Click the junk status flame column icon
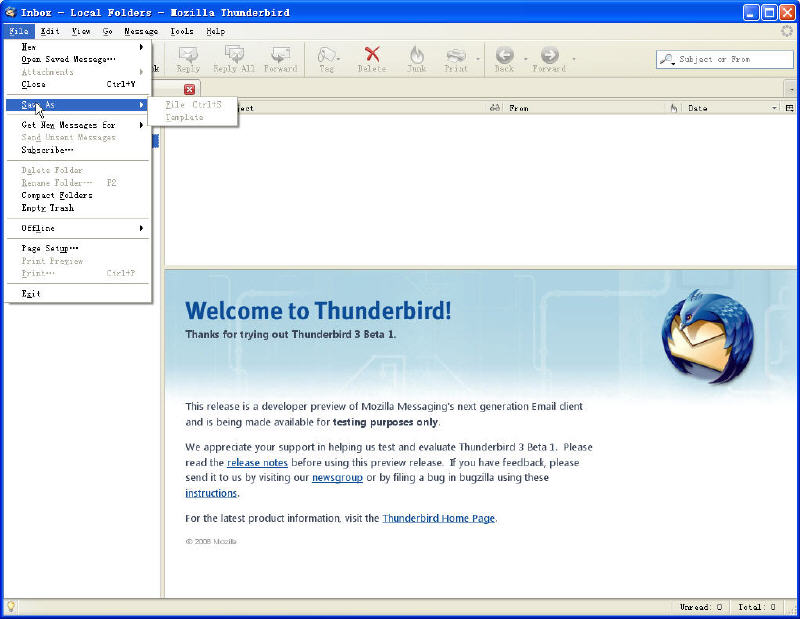The image size is (800, 619). coord(673,108)
